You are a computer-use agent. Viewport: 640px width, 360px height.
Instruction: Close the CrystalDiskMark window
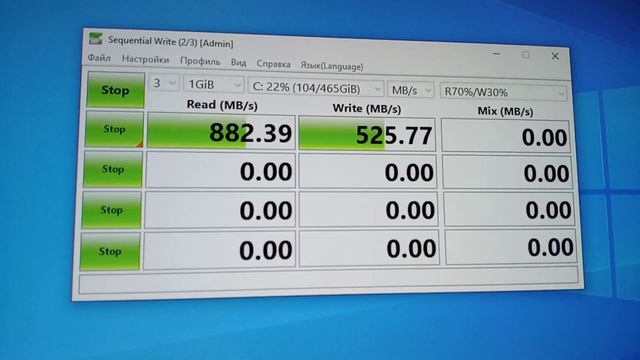pos(555,56)
